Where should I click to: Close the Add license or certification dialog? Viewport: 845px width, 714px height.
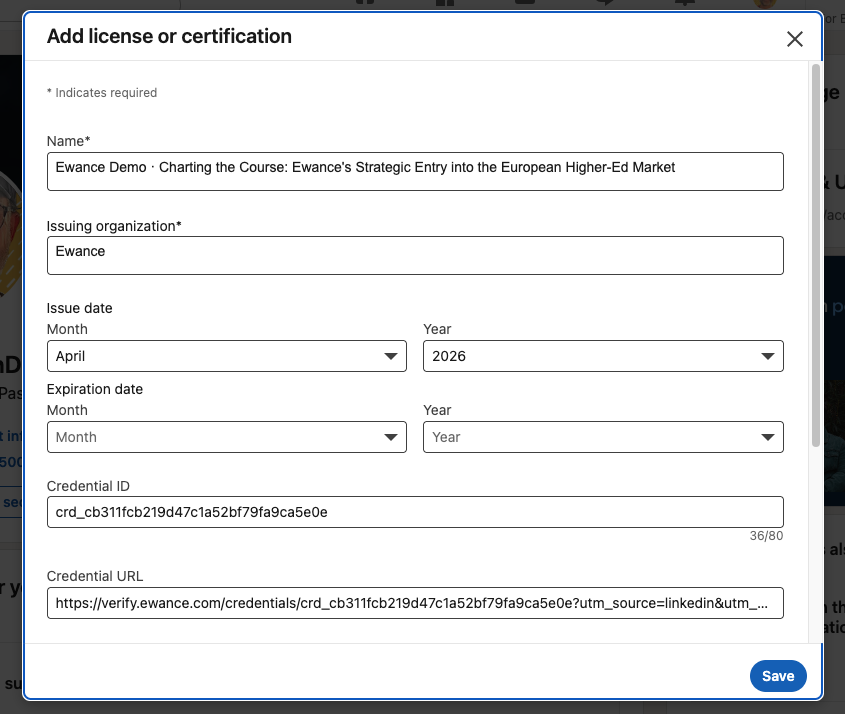pyautogui.click(x=794, y=39)
